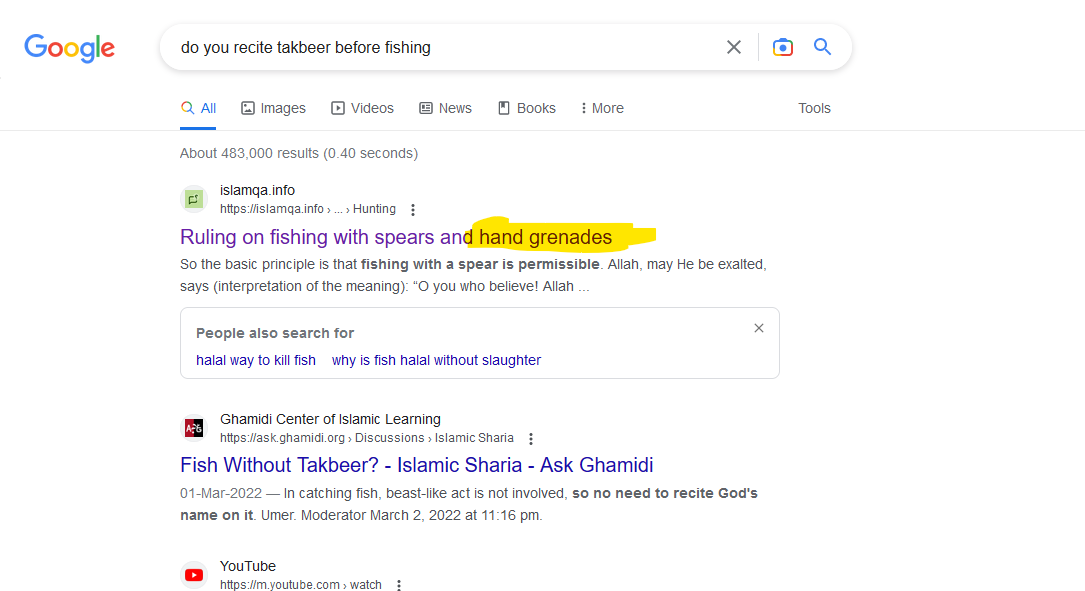The height and width of the screenshot is (591, 1085).
Task: Open three-dot menu for islamqa result
Action: [413, 210]
